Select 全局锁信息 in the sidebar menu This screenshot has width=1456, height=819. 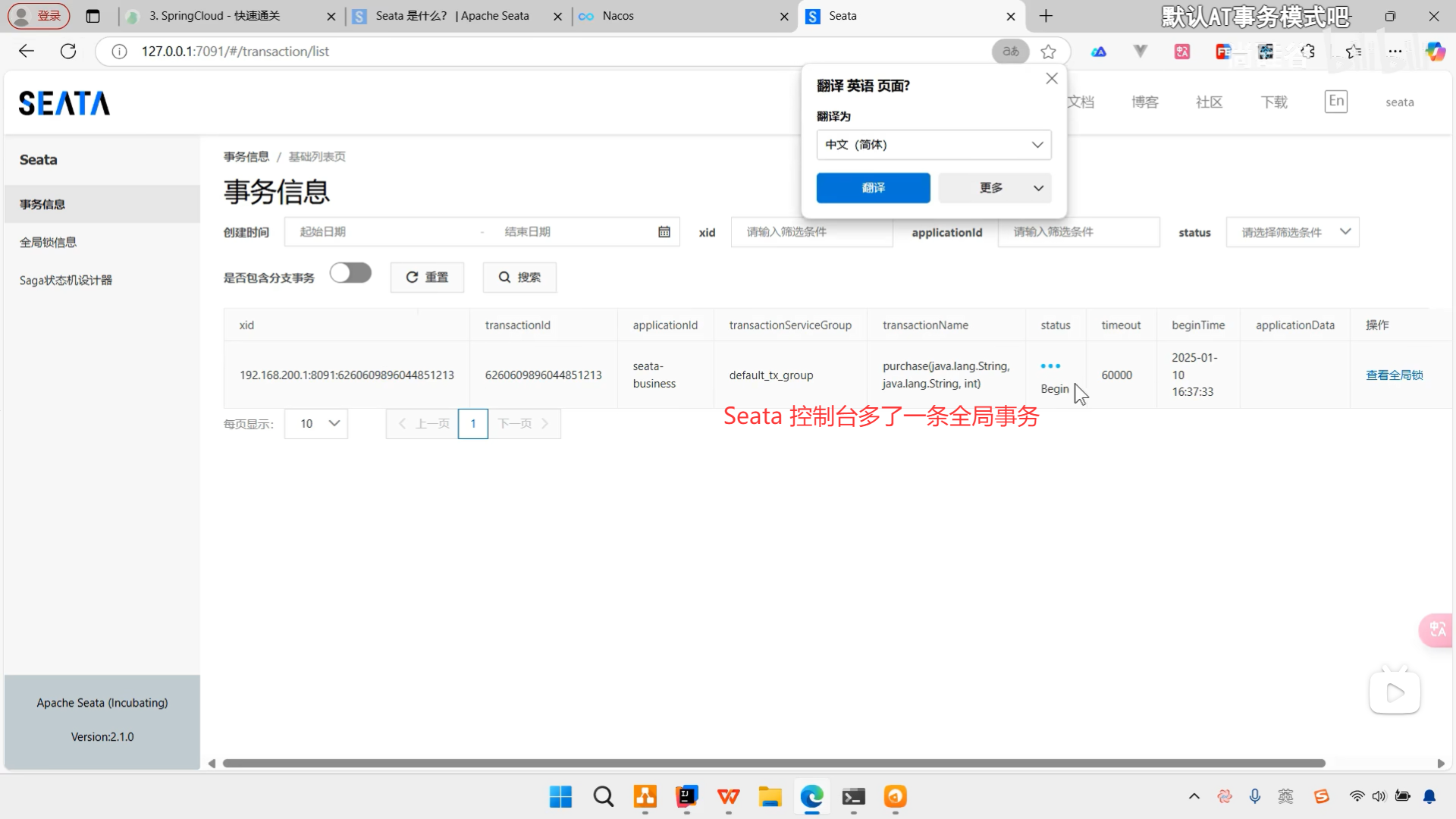click(47, 241)
